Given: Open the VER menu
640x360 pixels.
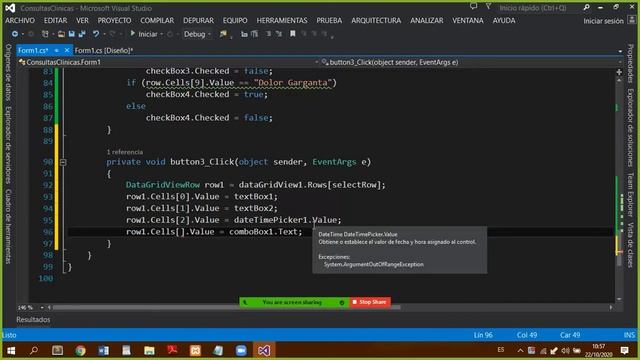Looking at the screenshot, I should click(x=82, y=20).
